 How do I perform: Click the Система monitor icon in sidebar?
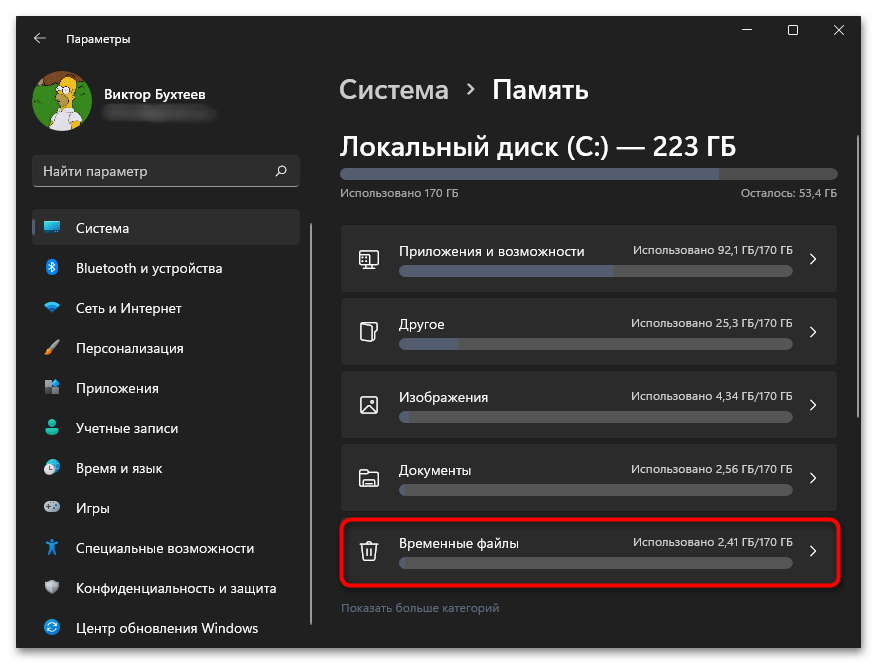(x=52, y=228)
